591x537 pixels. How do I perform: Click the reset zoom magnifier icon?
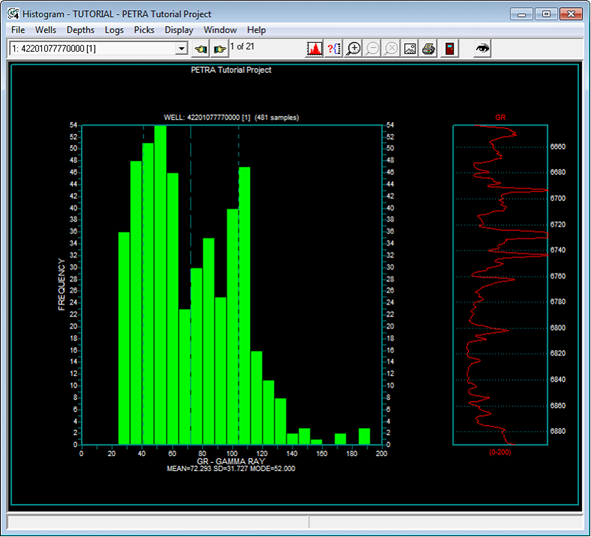(391, 49)
